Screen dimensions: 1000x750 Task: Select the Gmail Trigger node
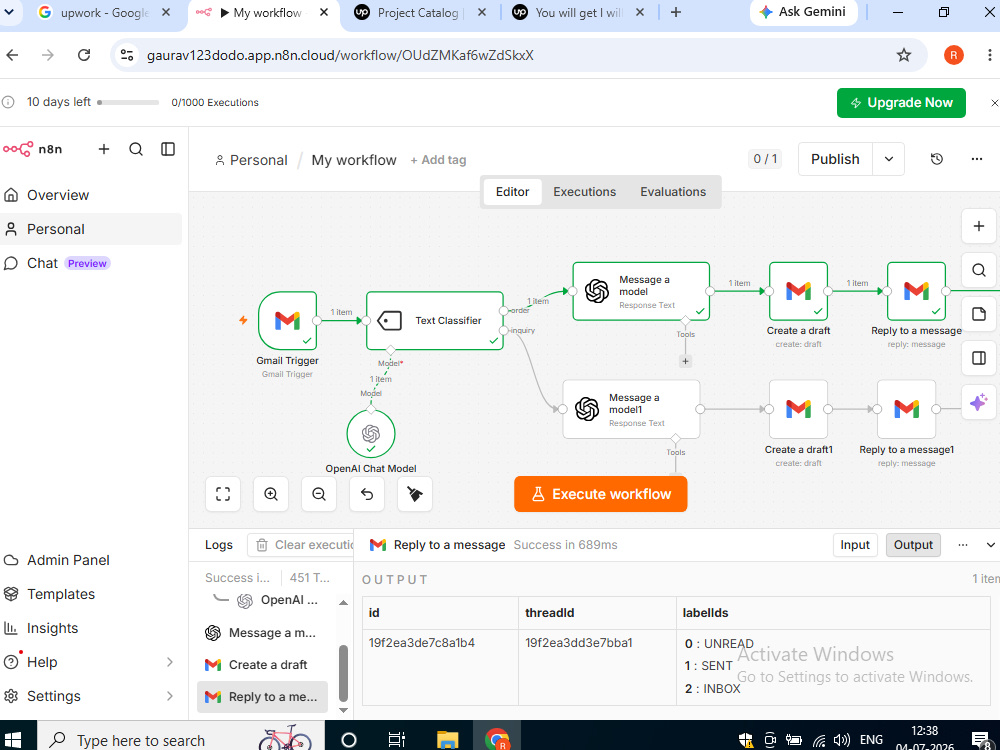287,321
